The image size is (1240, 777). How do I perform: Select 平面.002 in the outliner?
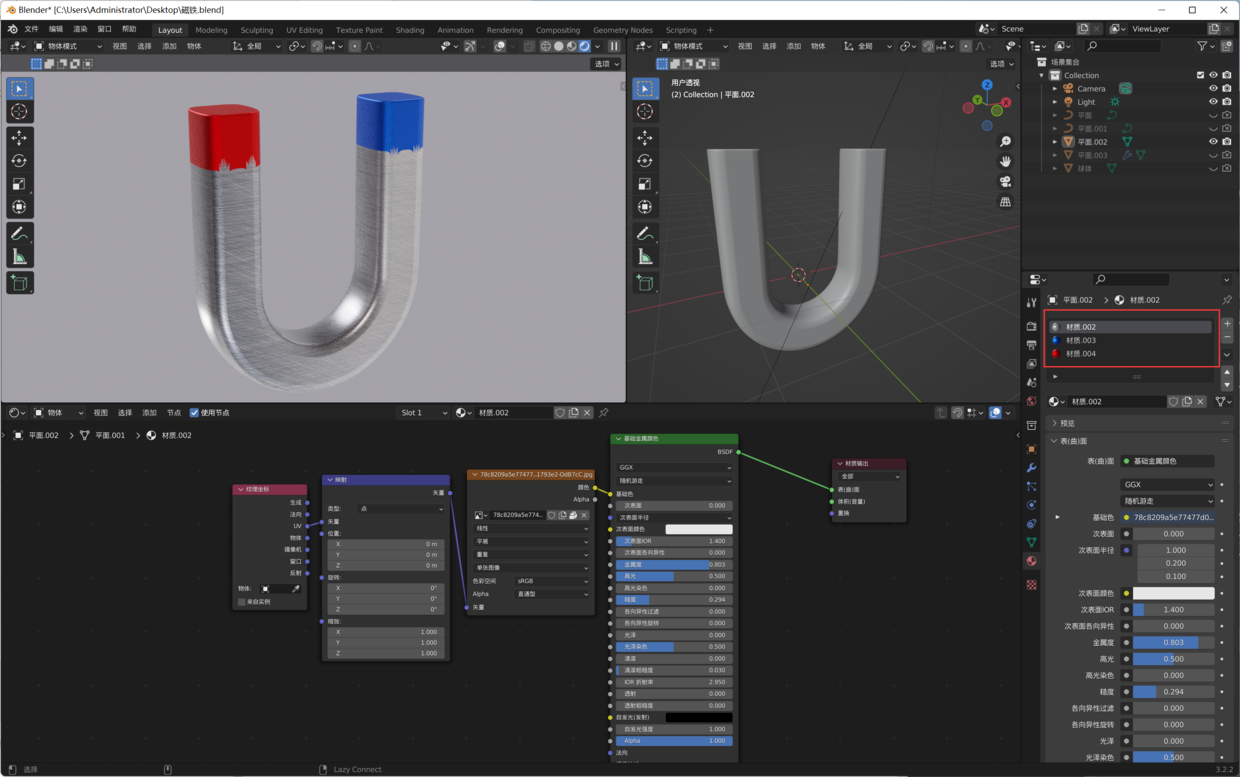(x=1091, y=142)
